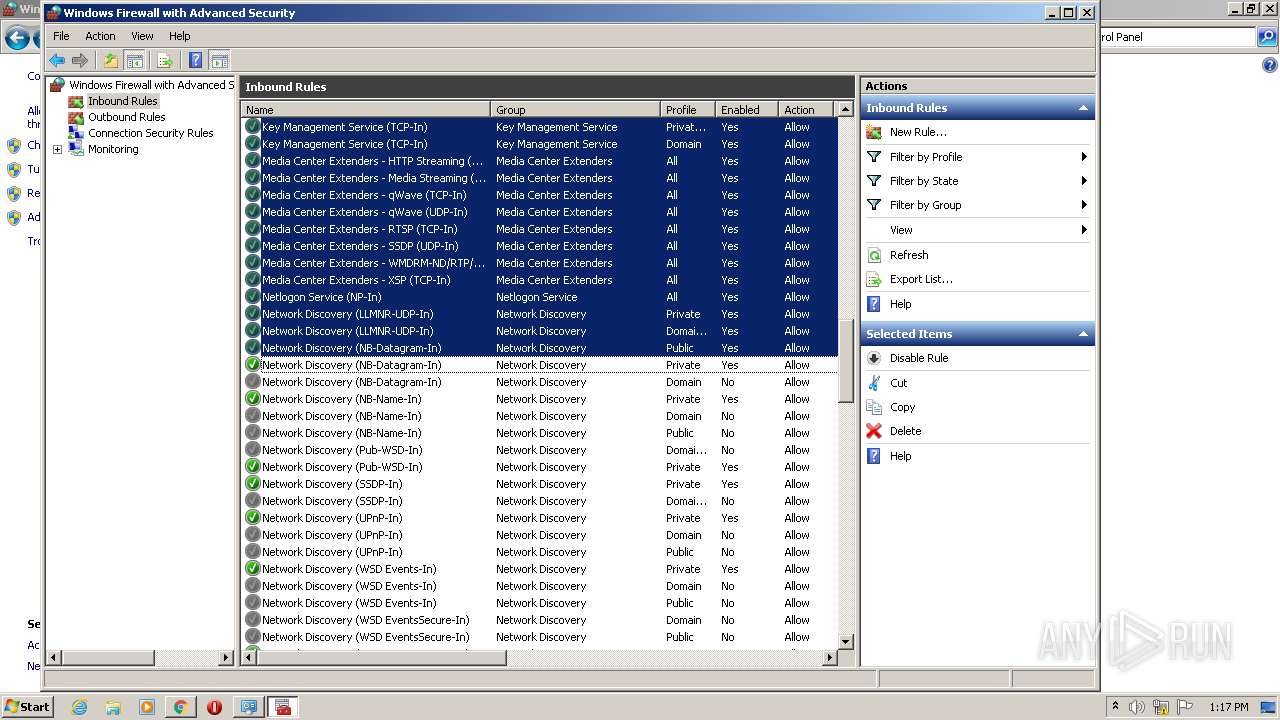
Task: Open the Action menu
Action: pyautogui.click(x=100, y=36)
